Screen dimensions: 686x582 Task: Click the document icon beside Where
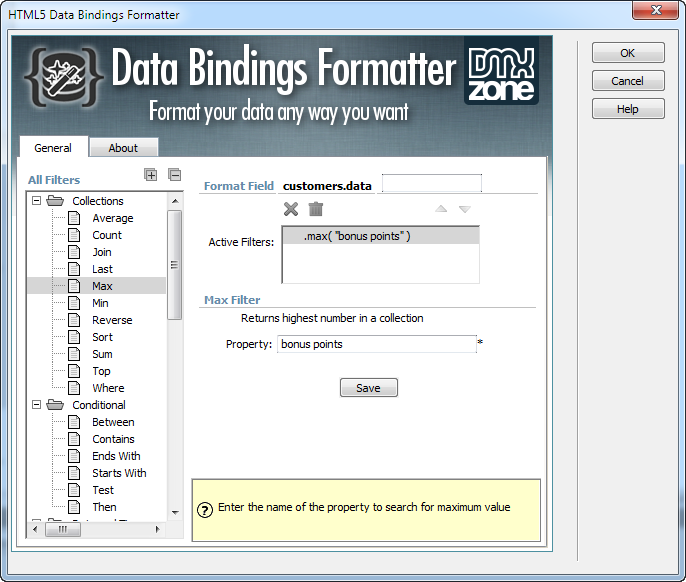click(74, 388)
